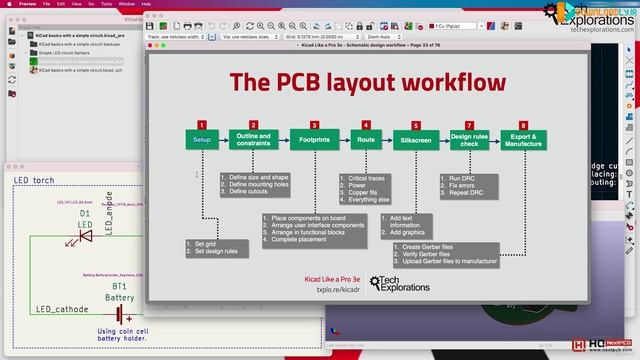Viewport: 640px width, 360px height.
Task: Select the arrow selection tool
Action: pos(629,50)
